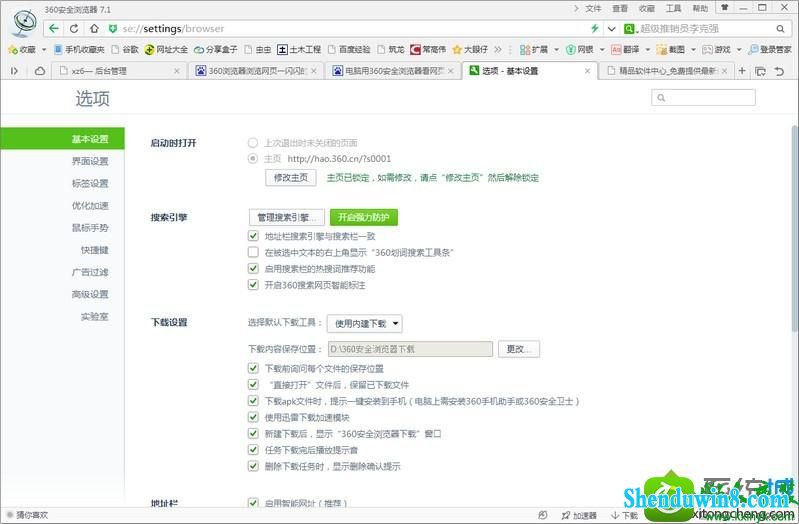Click the 修改主页 button
The height and width of the screenshot is (524, 799).
pos(290,177)
